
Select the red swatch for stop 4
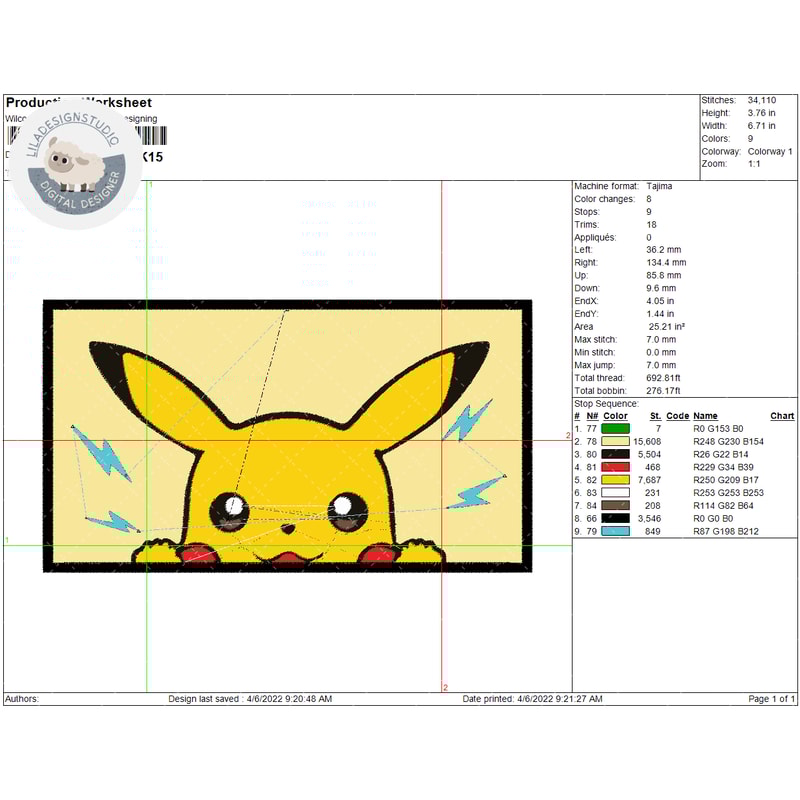615,467
